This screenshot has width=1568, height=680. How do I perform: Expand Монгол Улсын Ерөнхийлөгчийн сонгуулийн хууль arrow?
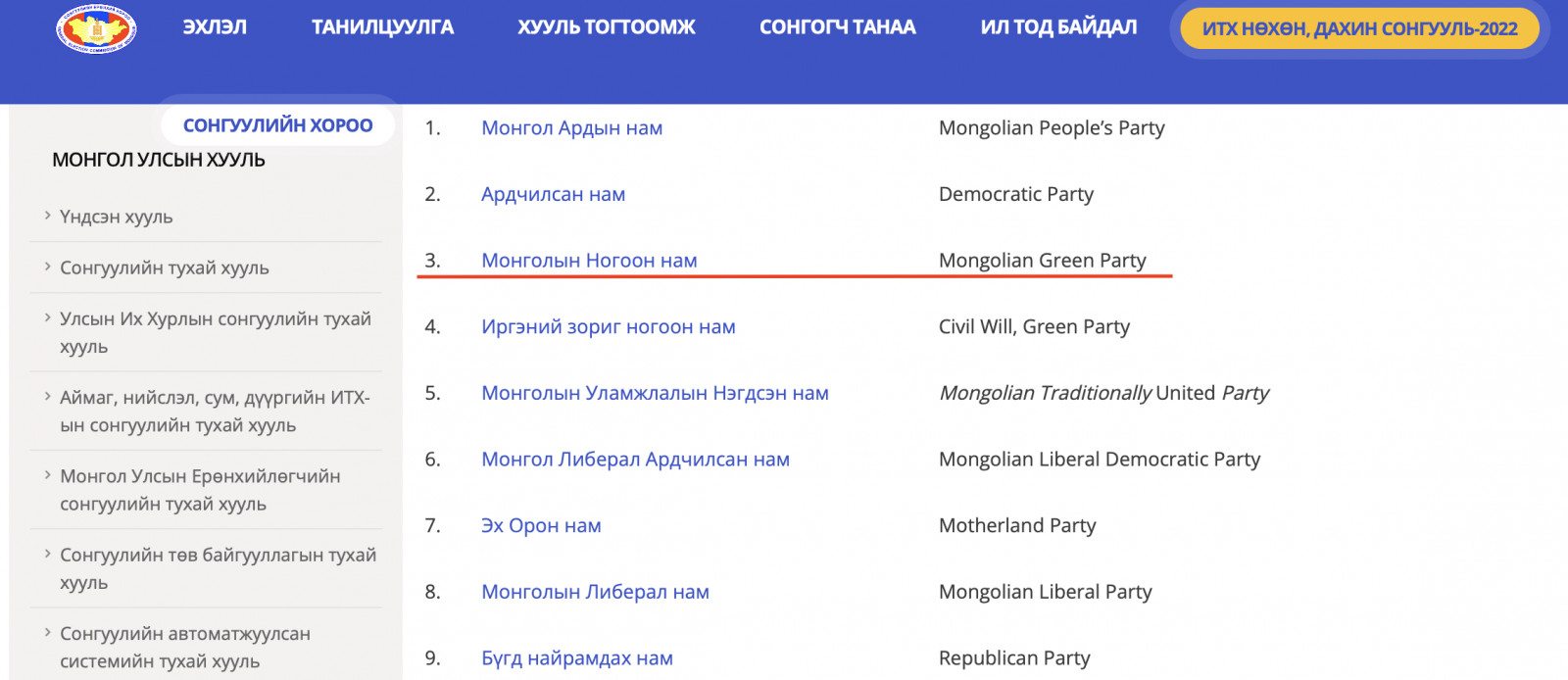click(47, 474)
